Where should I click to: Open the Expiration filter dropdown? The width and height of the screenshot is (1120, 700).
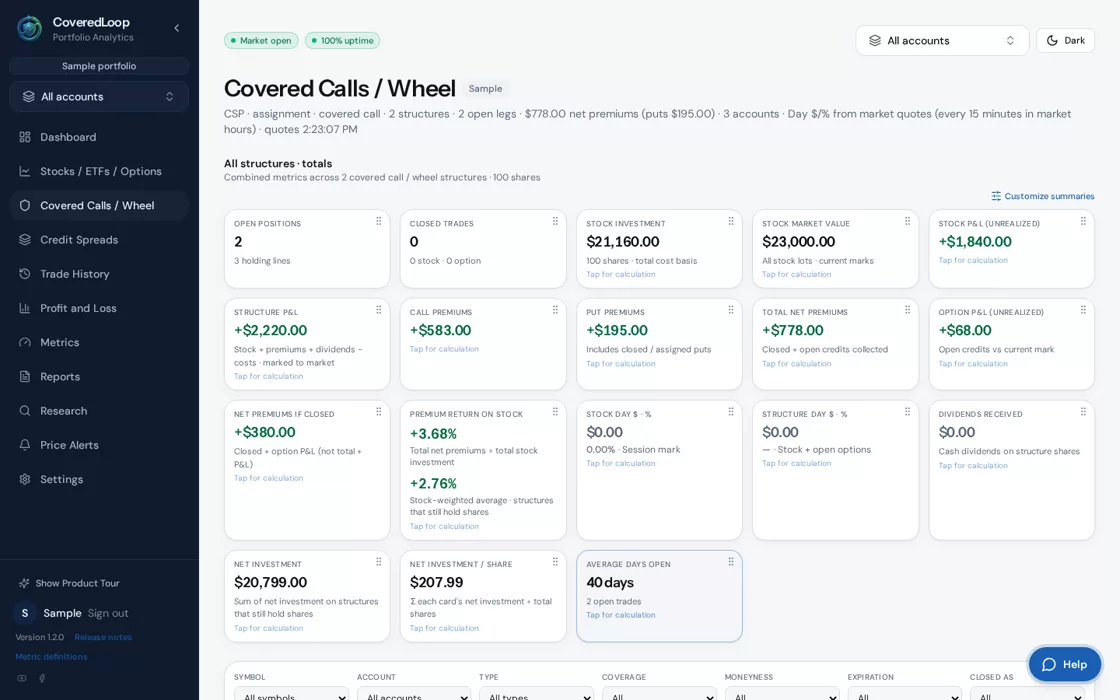(904, 695)
